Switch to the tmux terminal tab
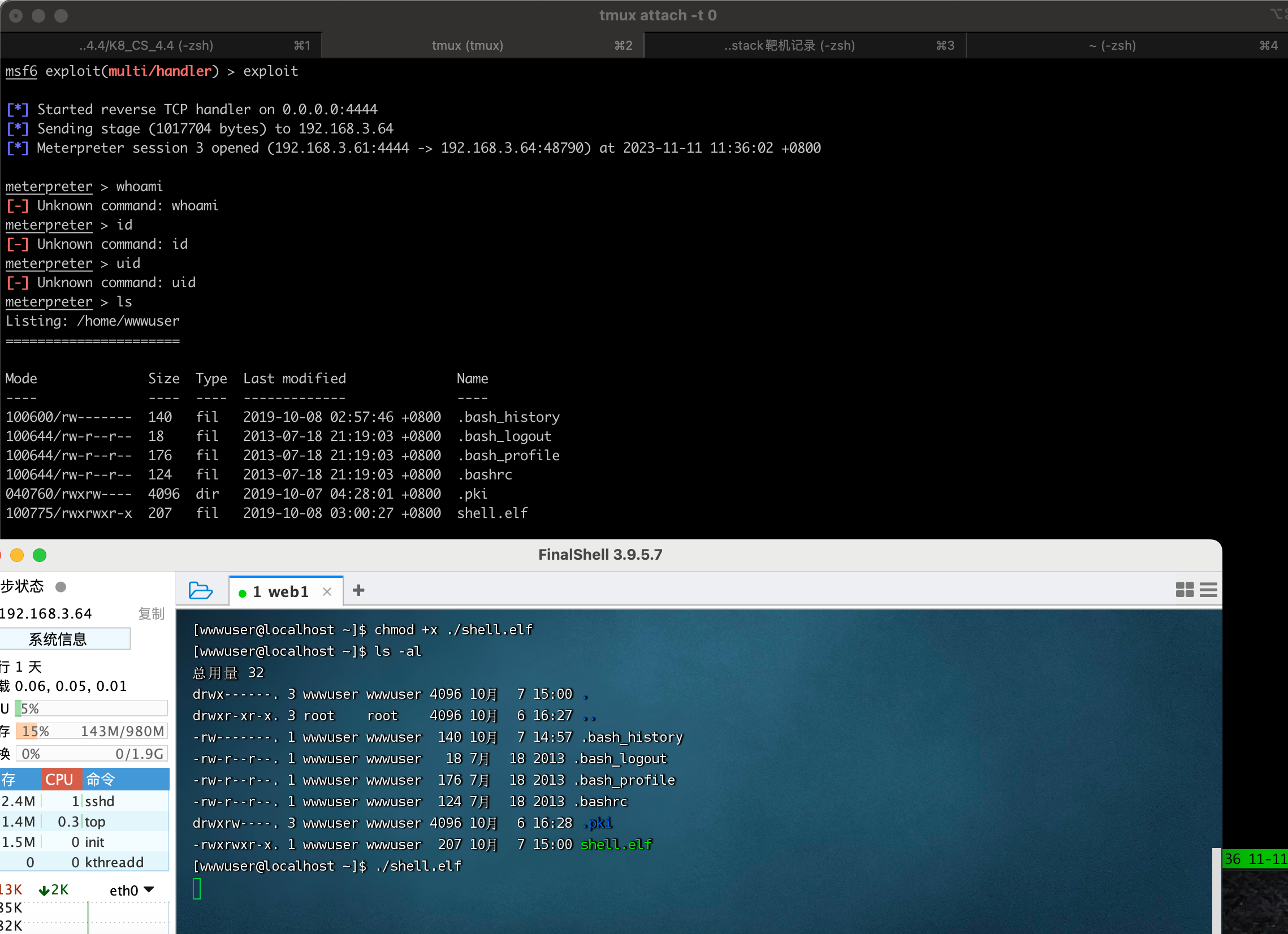Screen dimensions: 1288x934 (483, 45)
